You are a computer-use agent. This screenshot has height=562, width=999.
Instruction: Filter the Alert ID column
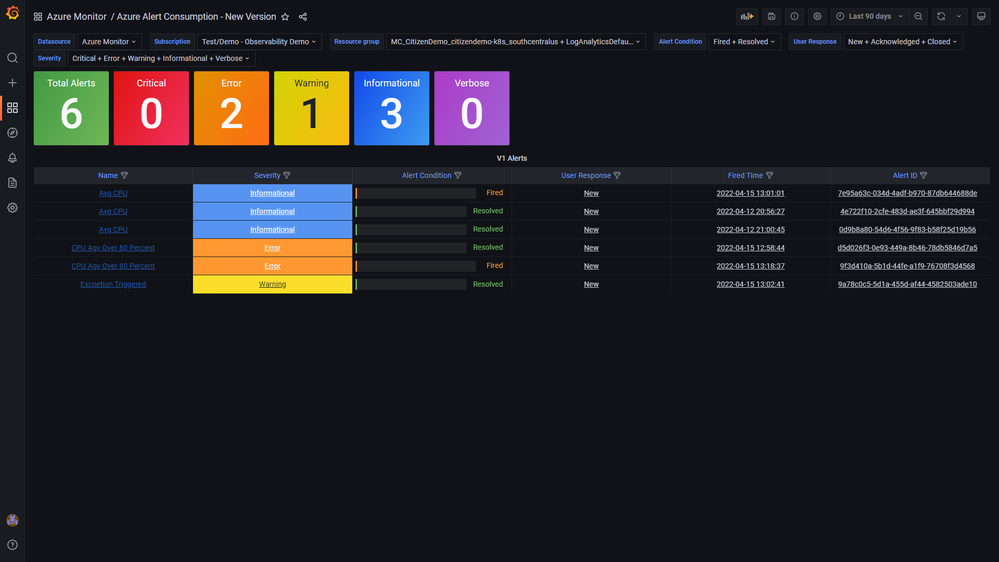click(x=923, y=175)
